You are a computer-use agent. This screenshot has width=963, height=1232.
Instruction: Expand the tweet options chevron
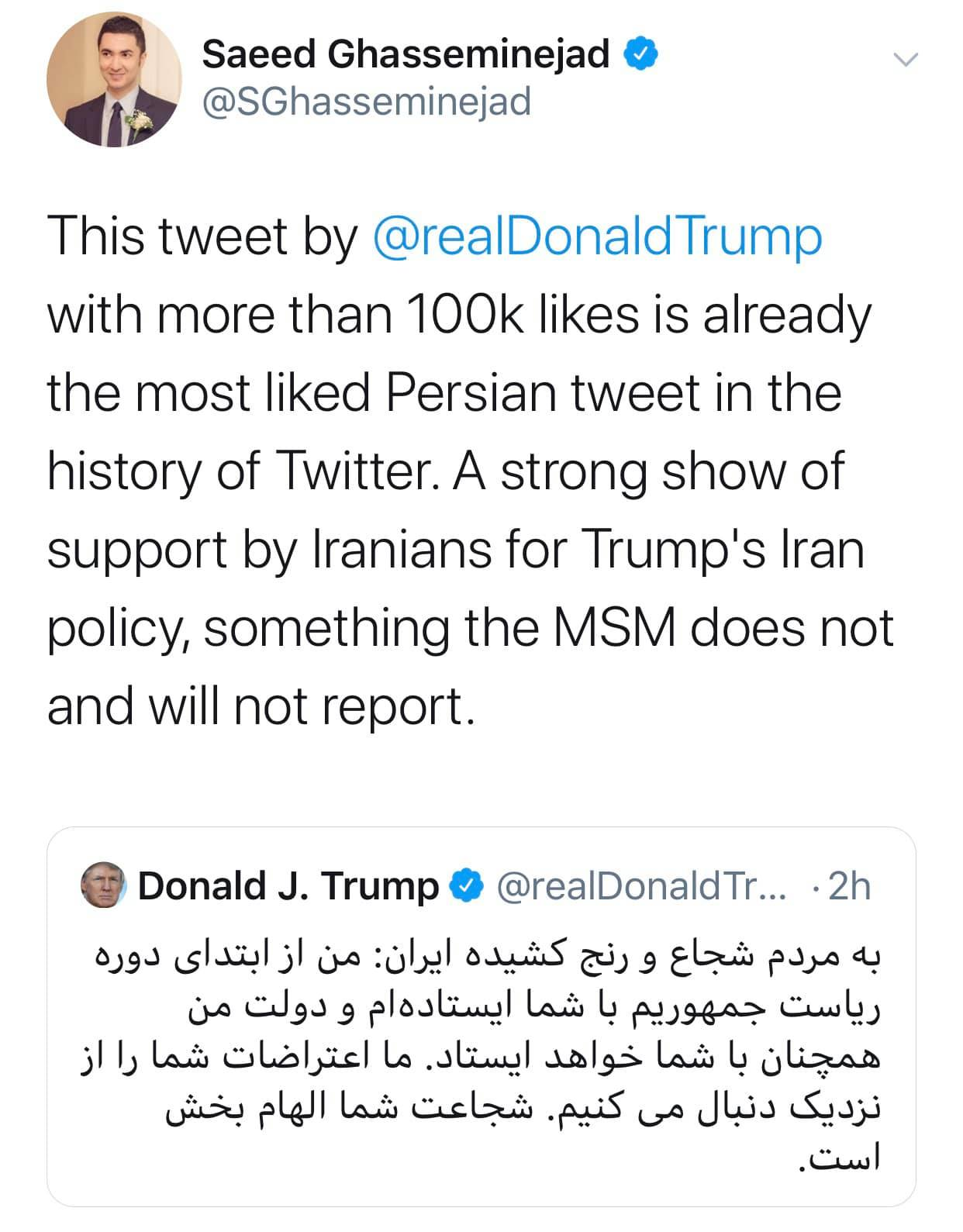pyautogui.click(x=906, y=59)
